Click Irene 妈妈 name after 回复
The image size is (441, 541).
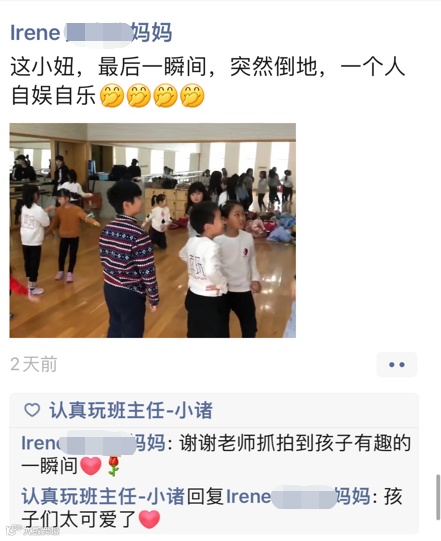click(x=298, y=496)
